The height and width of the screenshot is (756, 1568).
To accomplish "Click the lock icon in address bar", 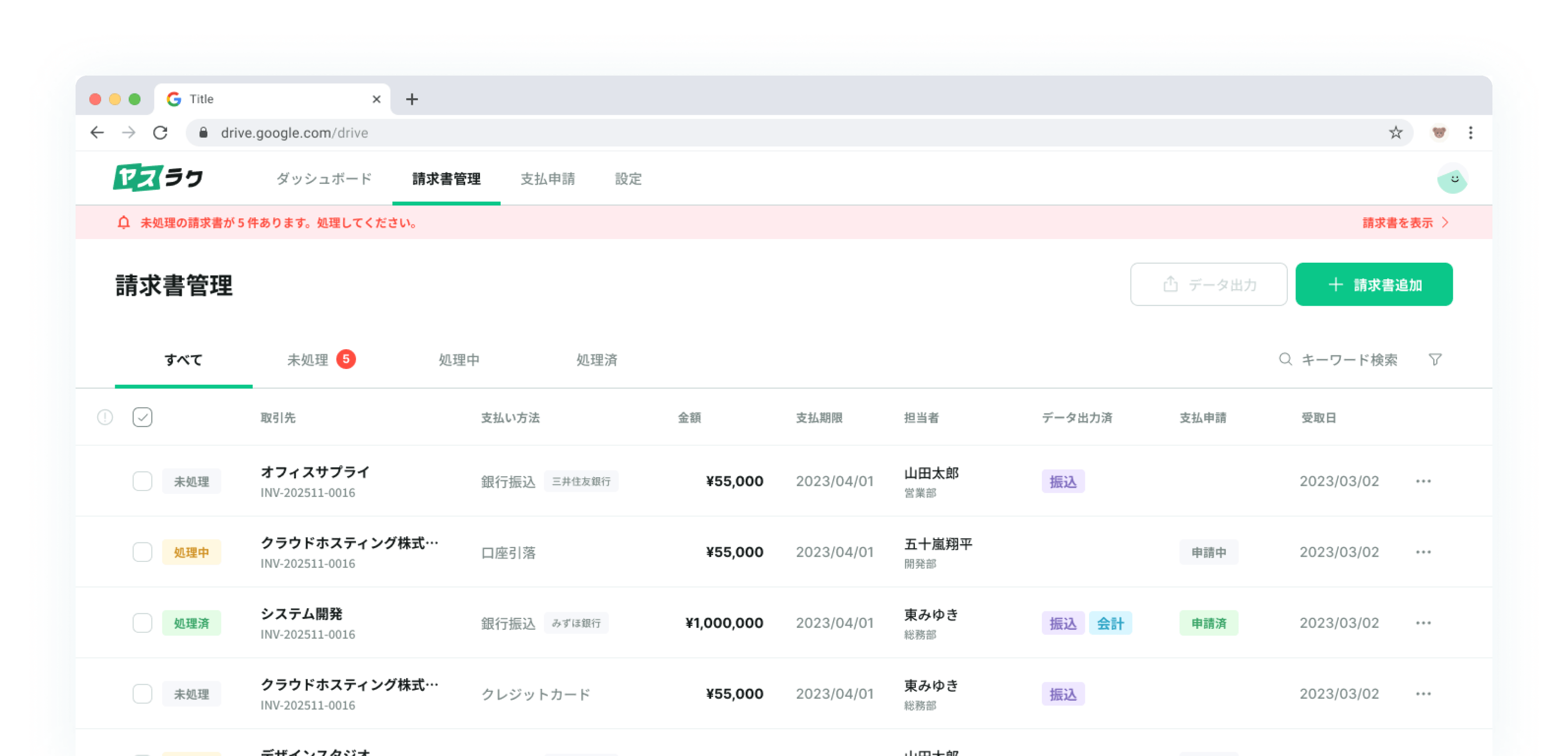I will [x=203, y=133].
